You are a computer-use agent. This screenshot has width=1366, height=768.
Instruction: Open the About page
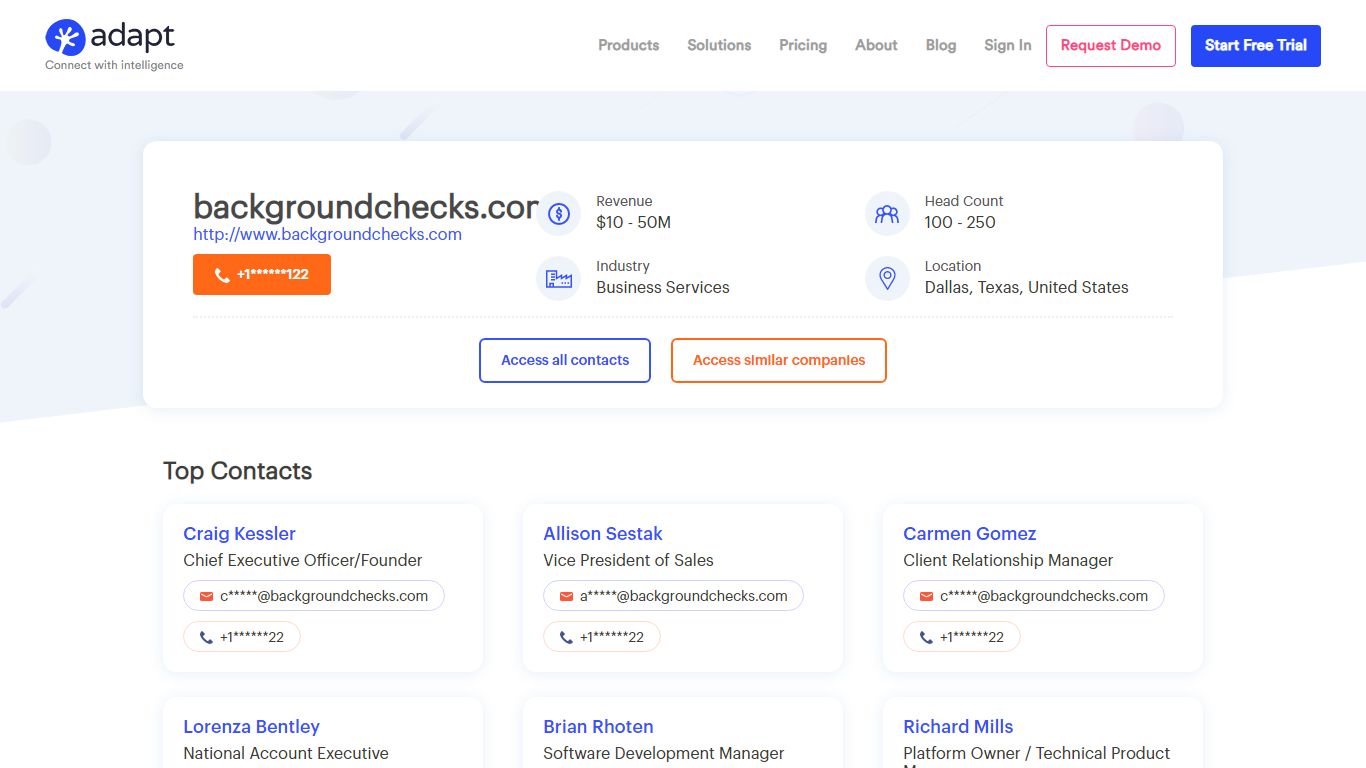click(876, 45)
